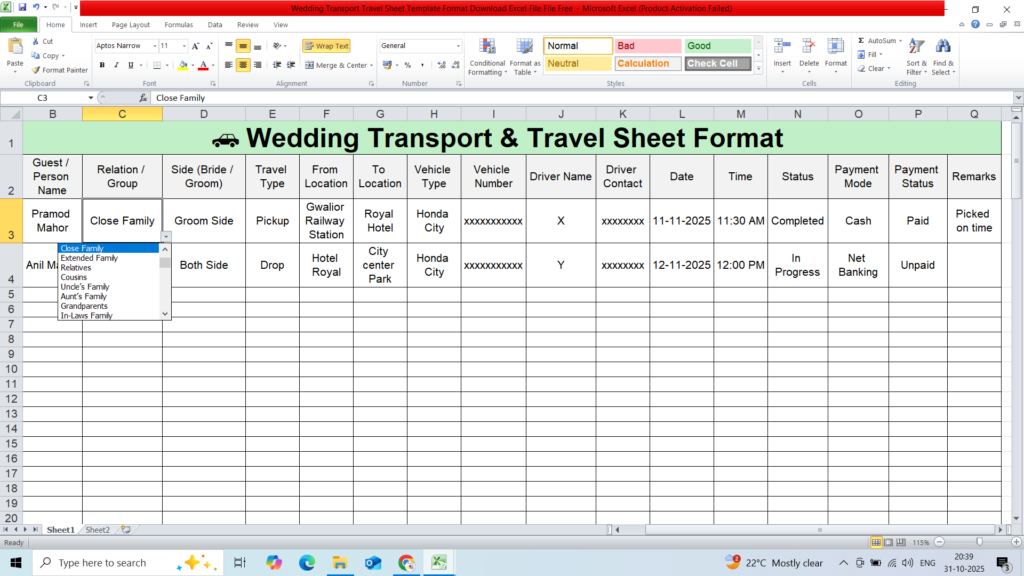Expand the number format General dropdown
The image size is (1024, 576).
tap(458, 46)
